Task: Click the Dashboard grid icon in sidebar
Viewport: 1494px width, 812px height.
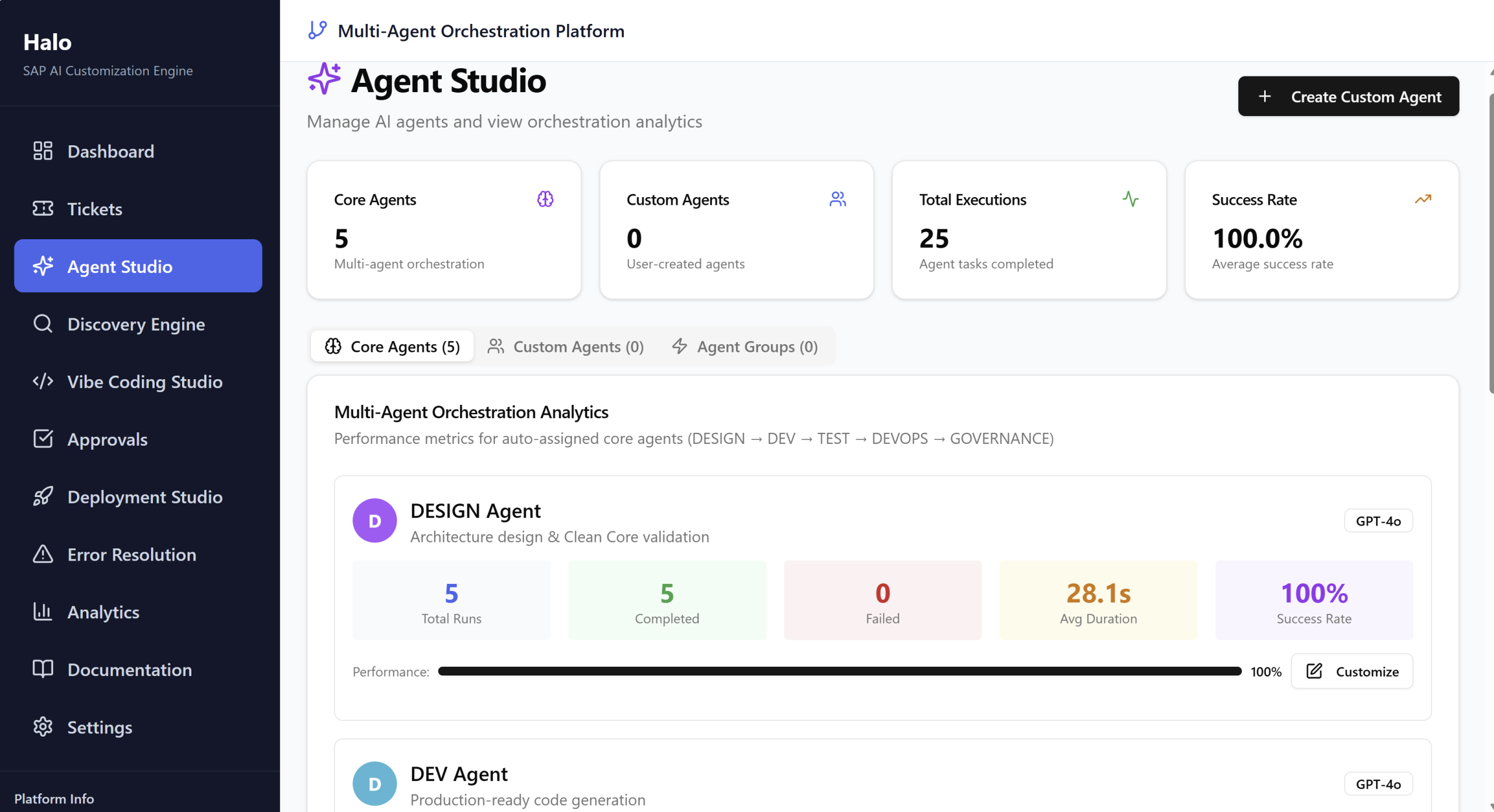Action: click(x=43, y=151)
